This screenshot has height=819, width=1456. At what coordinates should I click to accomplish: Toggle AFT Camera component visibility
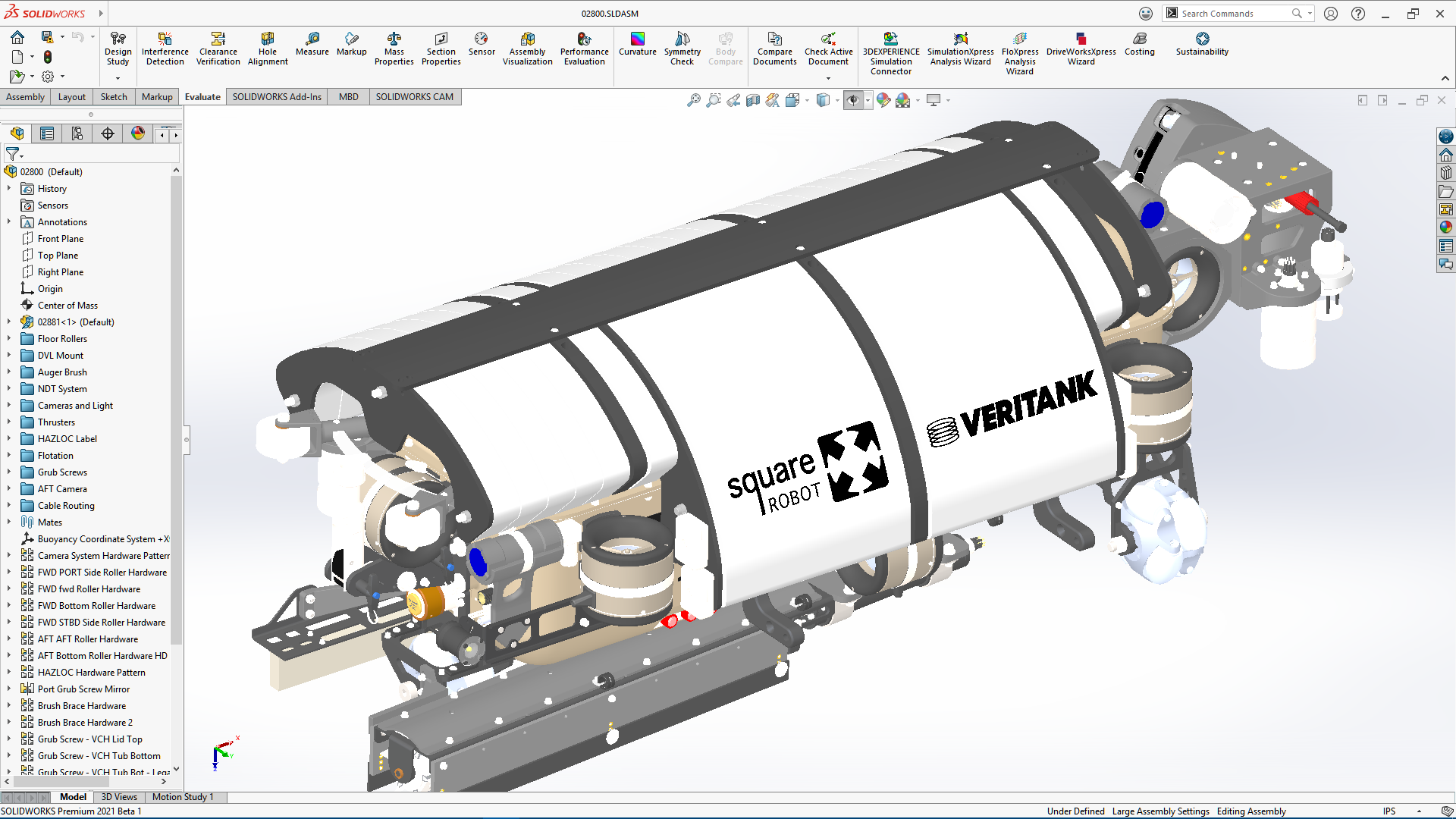click(x=63, y=488)
